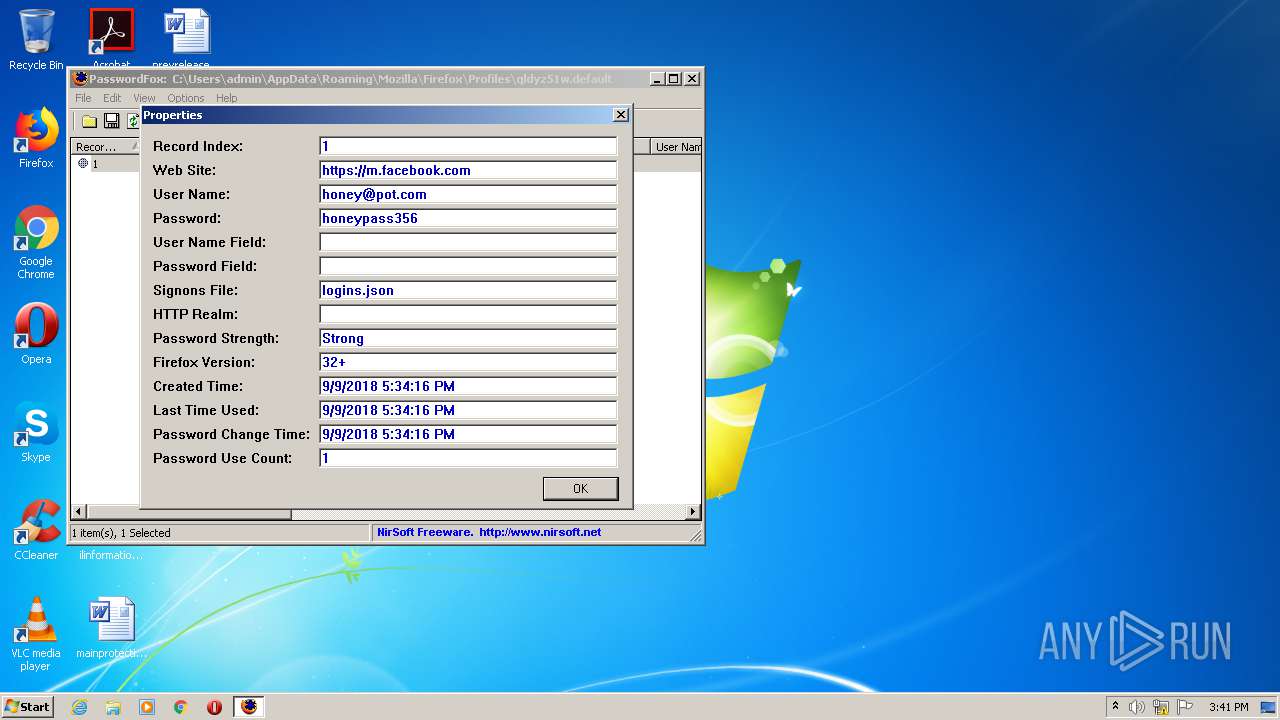Click the horizontal scrollbar right arrow
The image size is (1280, 720).
pos(692,512)
